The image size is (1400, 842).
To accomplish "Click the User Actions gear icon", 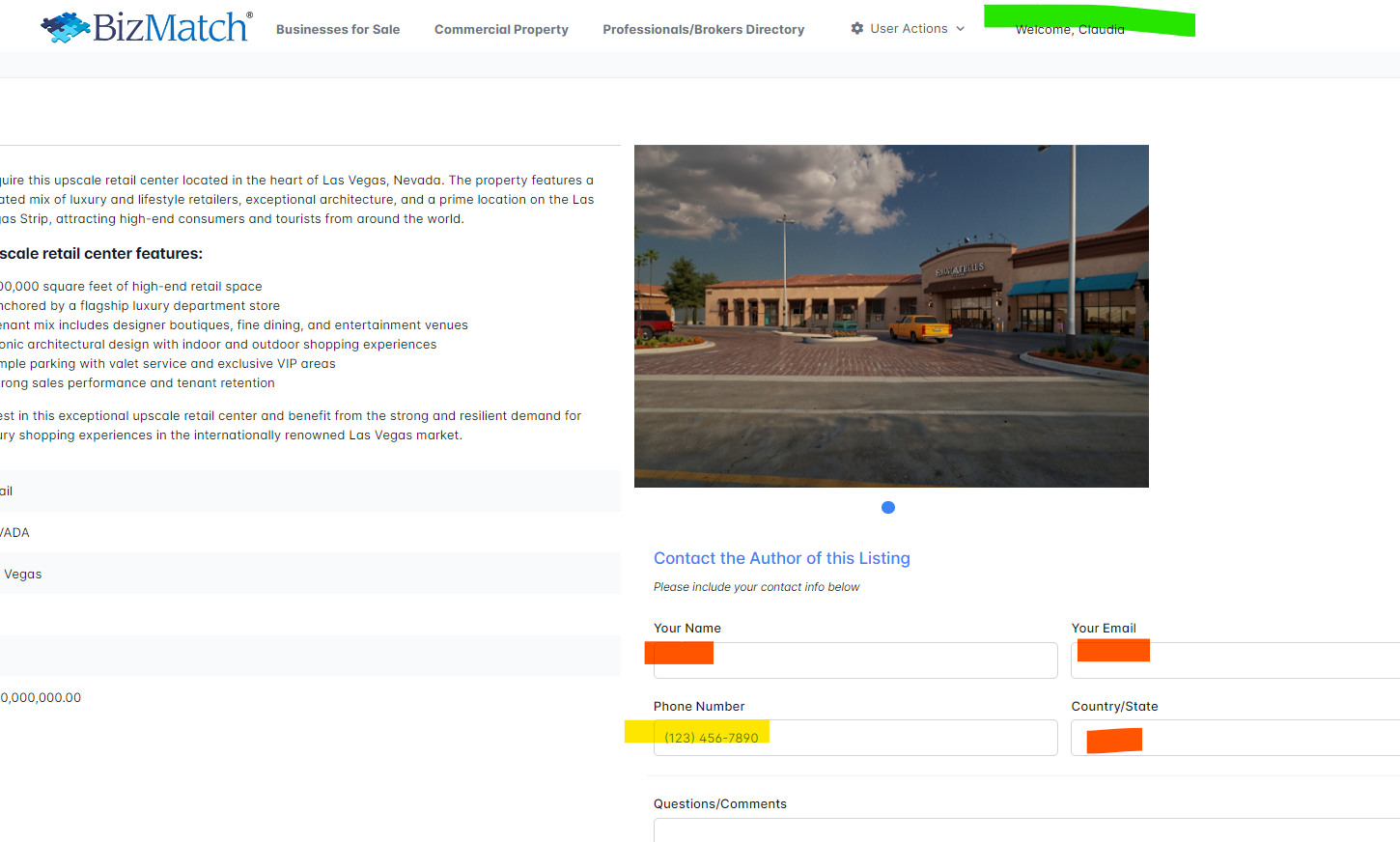I will pyautogui.click(x=857, y=29).
